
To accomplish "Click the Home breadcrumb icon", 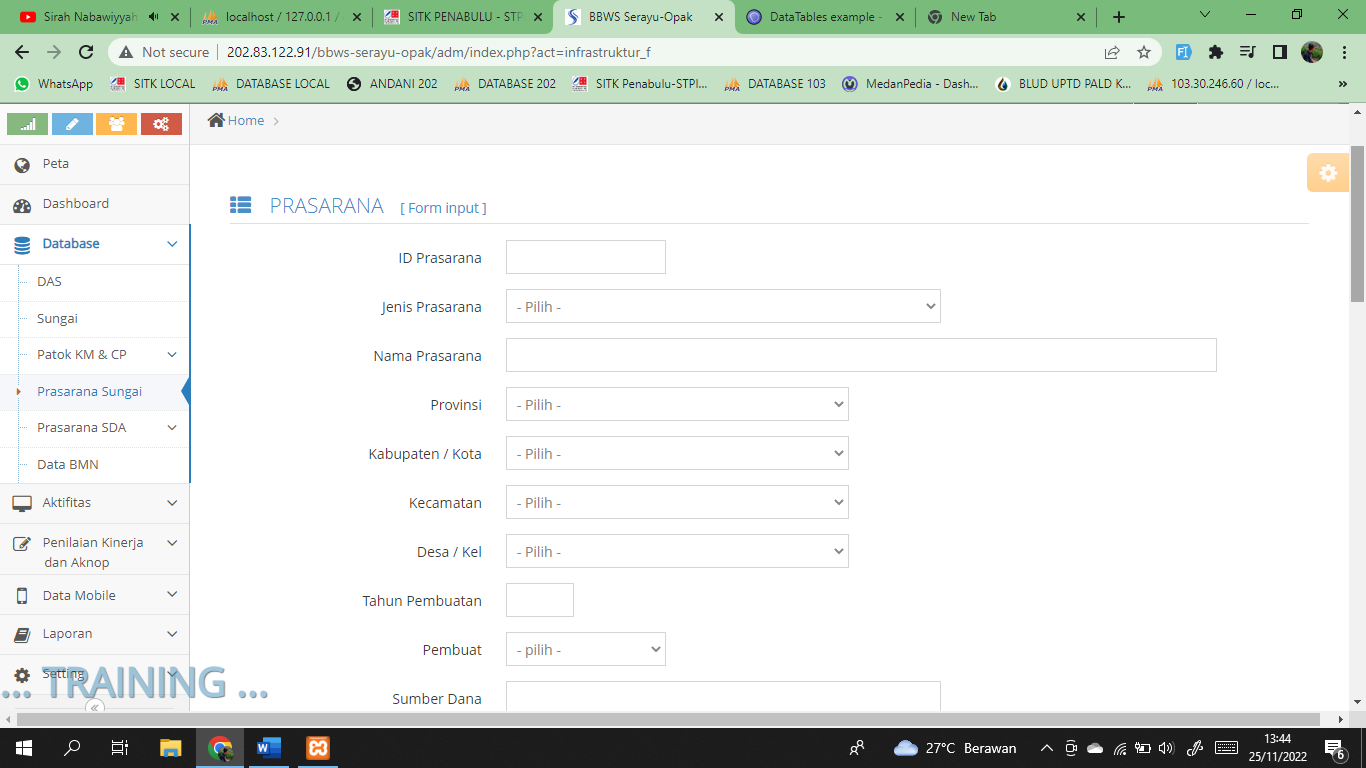I will (x=216, y=120).
